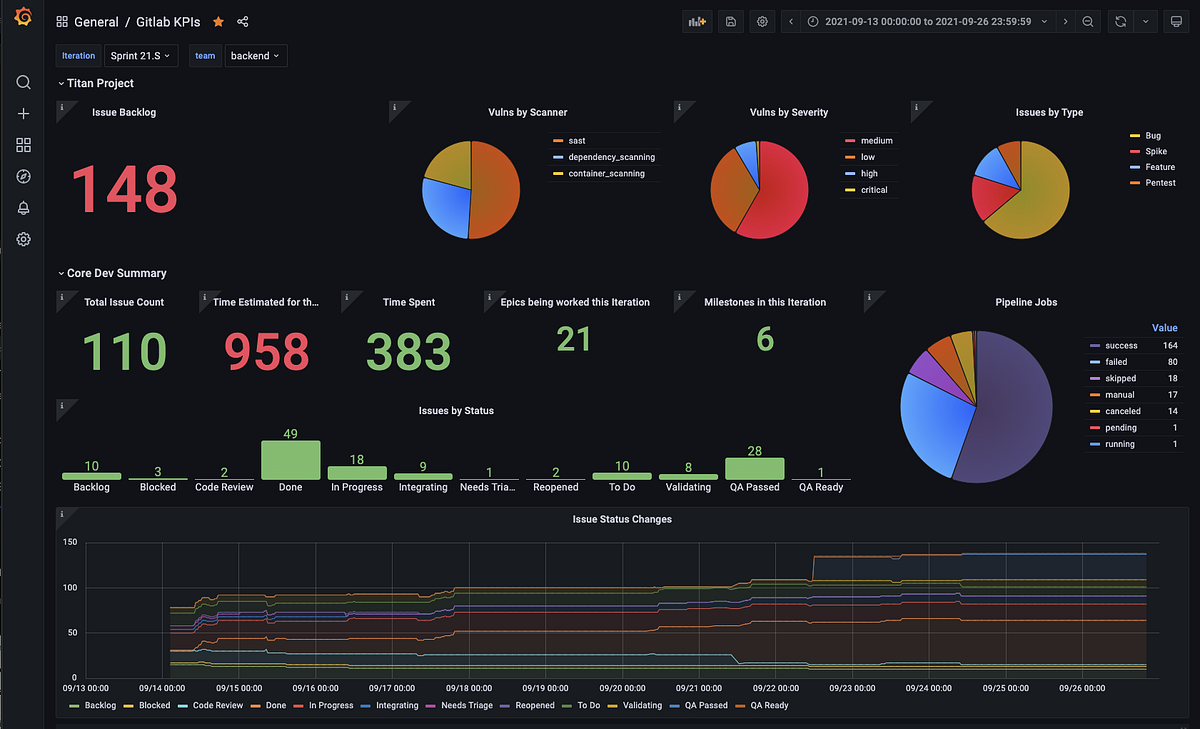
Task: Open the Issue Backlog panel title menu
Action: pyautogui.click(x=124, y=112)
